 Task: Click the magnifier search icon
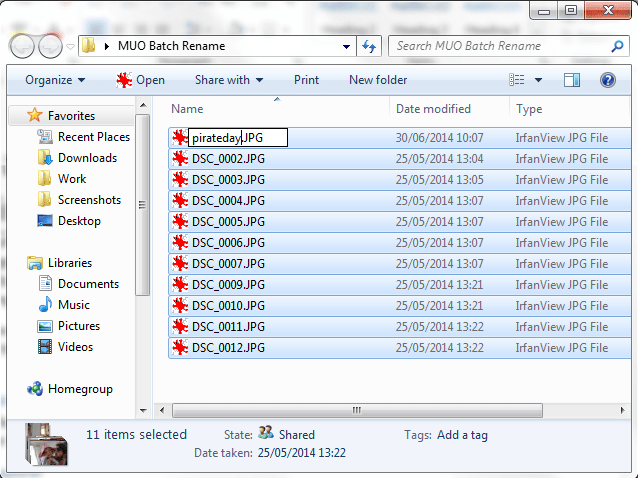click(x=617, y=46)
